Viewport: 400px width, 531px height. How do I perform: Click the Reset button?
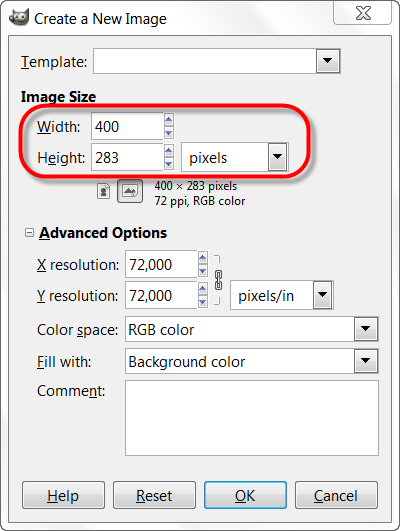154,495
